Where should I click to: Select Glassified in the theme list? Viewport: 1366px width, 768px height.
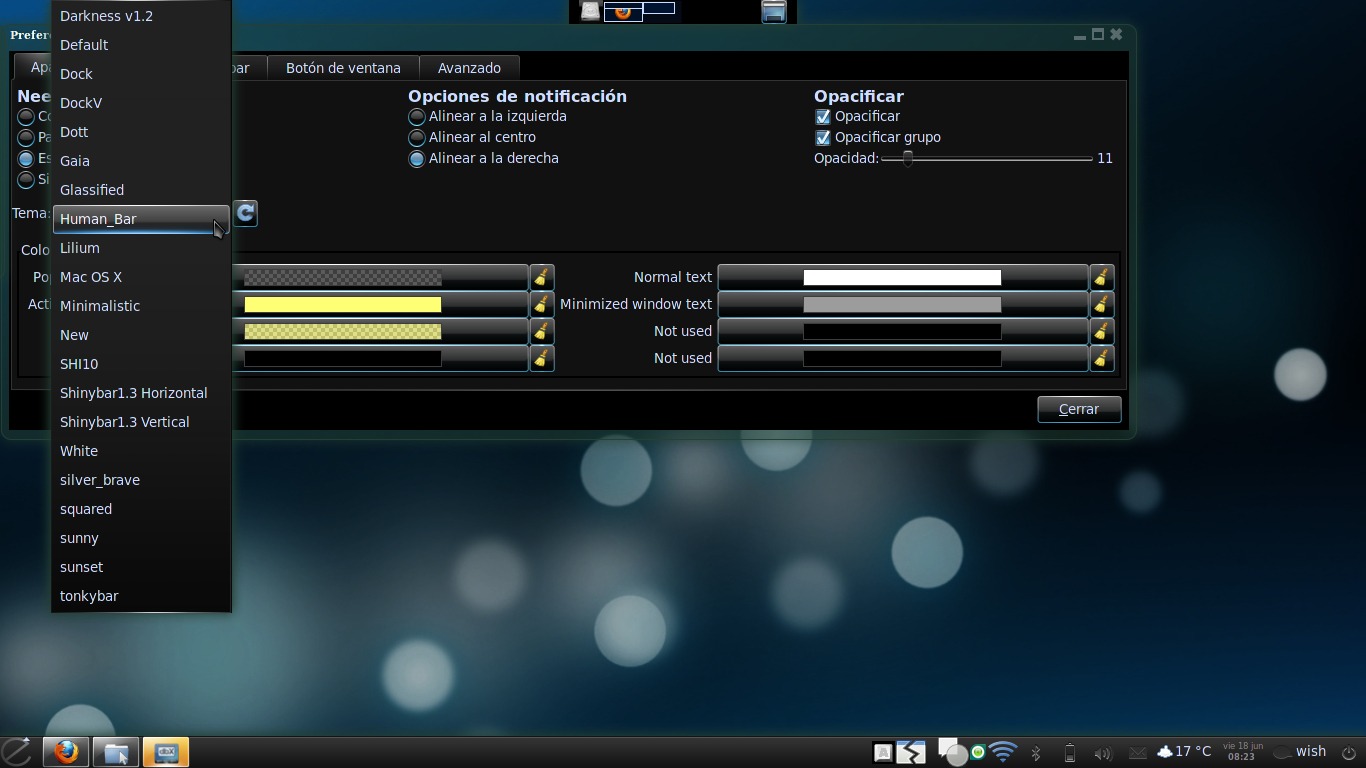point(141,190)
